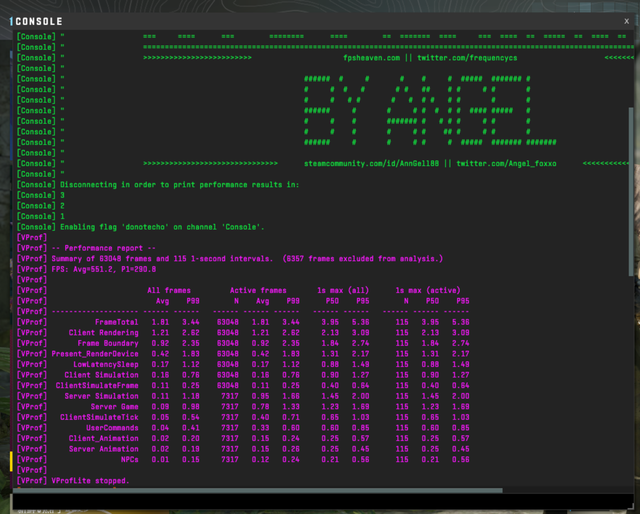Click the 'FrameTotal' row label
Viewport: 640px width, 514px height.
tap(117, 322)
